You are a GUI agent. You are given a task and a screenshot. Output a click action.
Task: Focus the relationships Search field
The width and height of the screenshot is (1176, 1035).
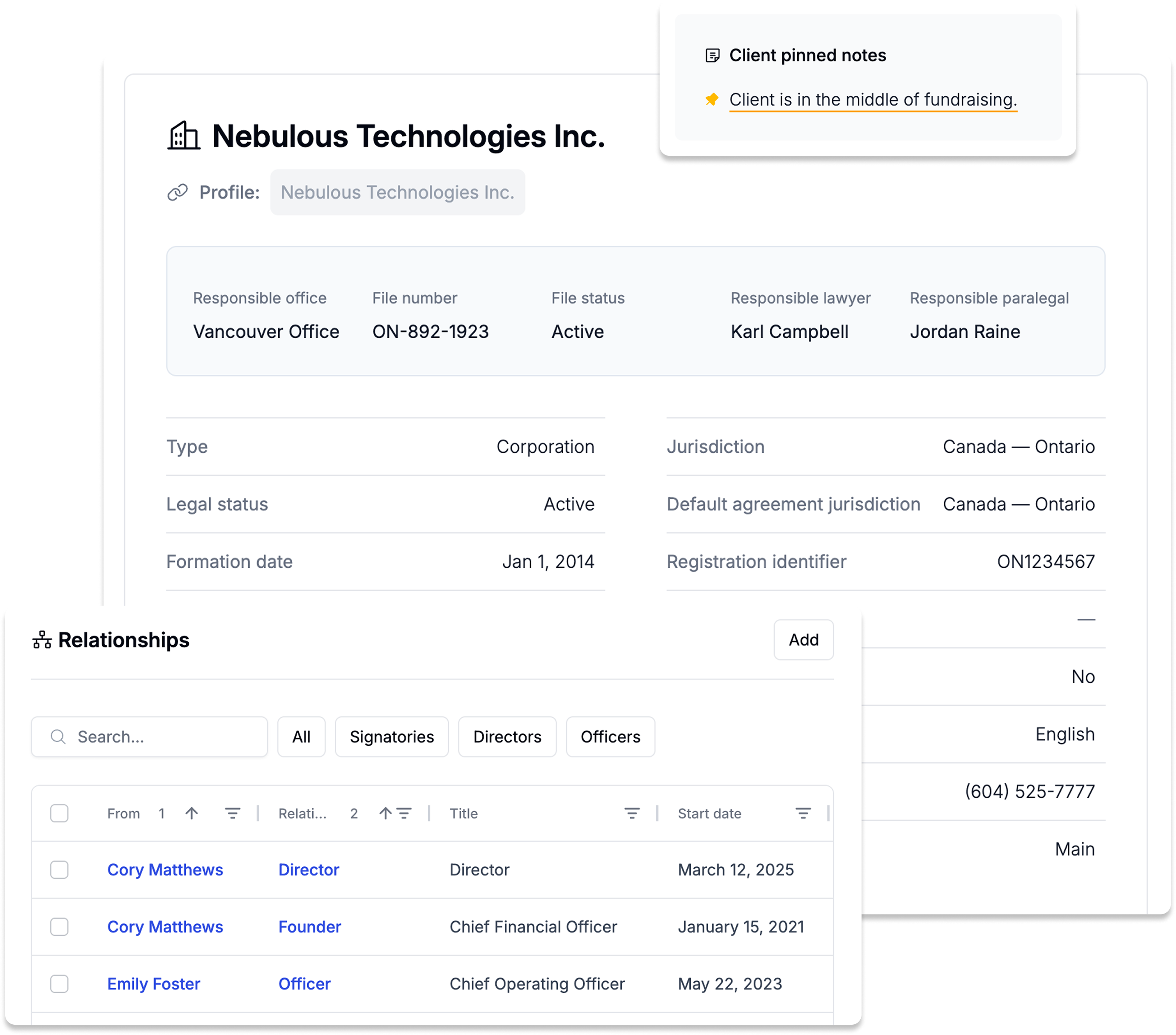161,736
